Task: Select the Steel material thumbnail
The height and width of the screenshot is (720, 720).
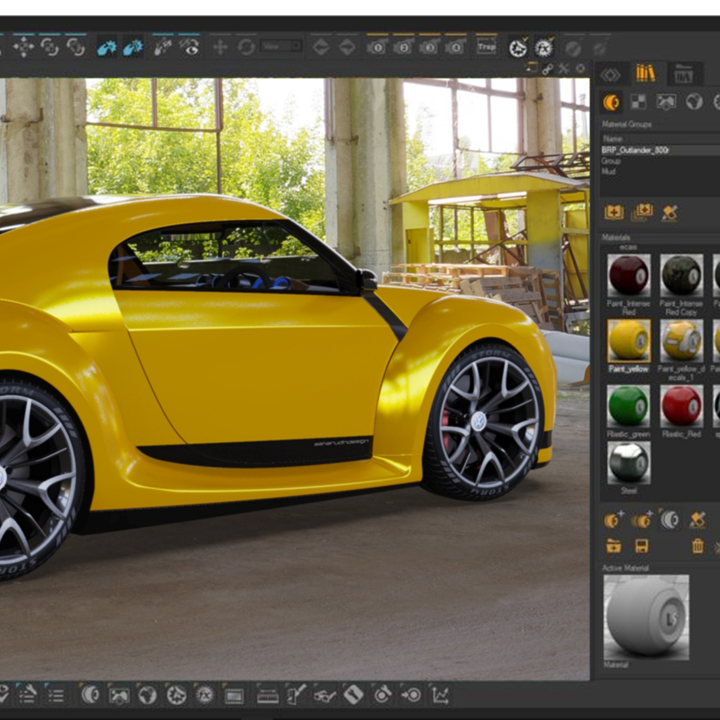Action: (x=628, y=463)
